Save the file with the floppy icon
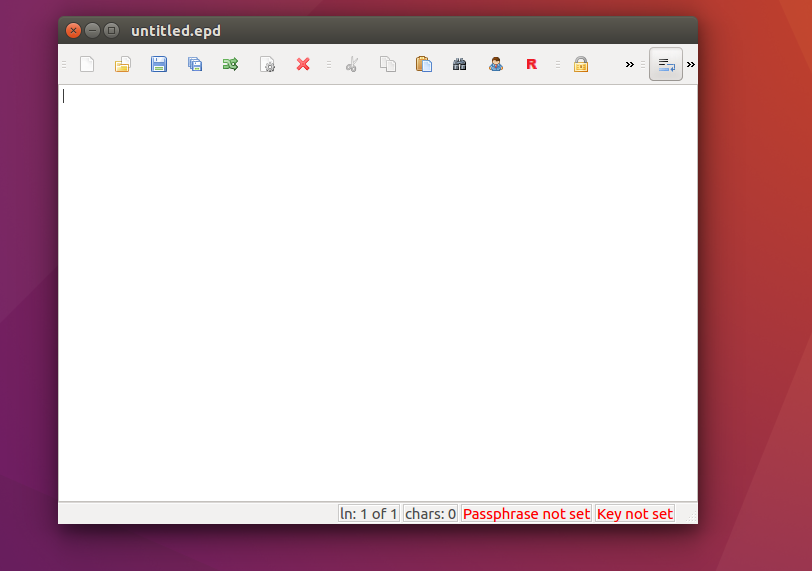 [x=159, y=64]
